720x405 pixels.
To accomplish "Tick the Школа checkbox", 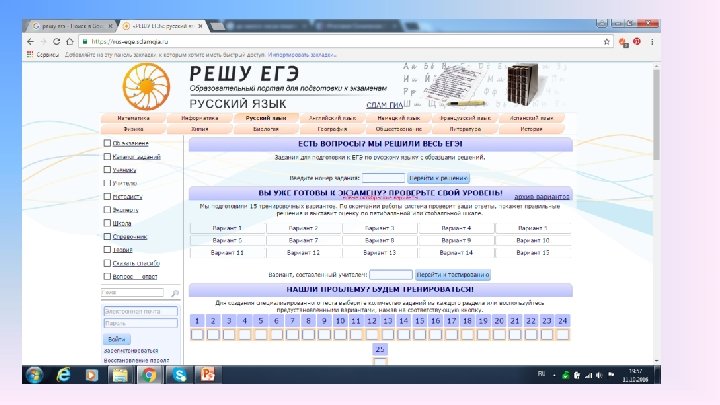I will pyautogui.click(x=107, y=223).
